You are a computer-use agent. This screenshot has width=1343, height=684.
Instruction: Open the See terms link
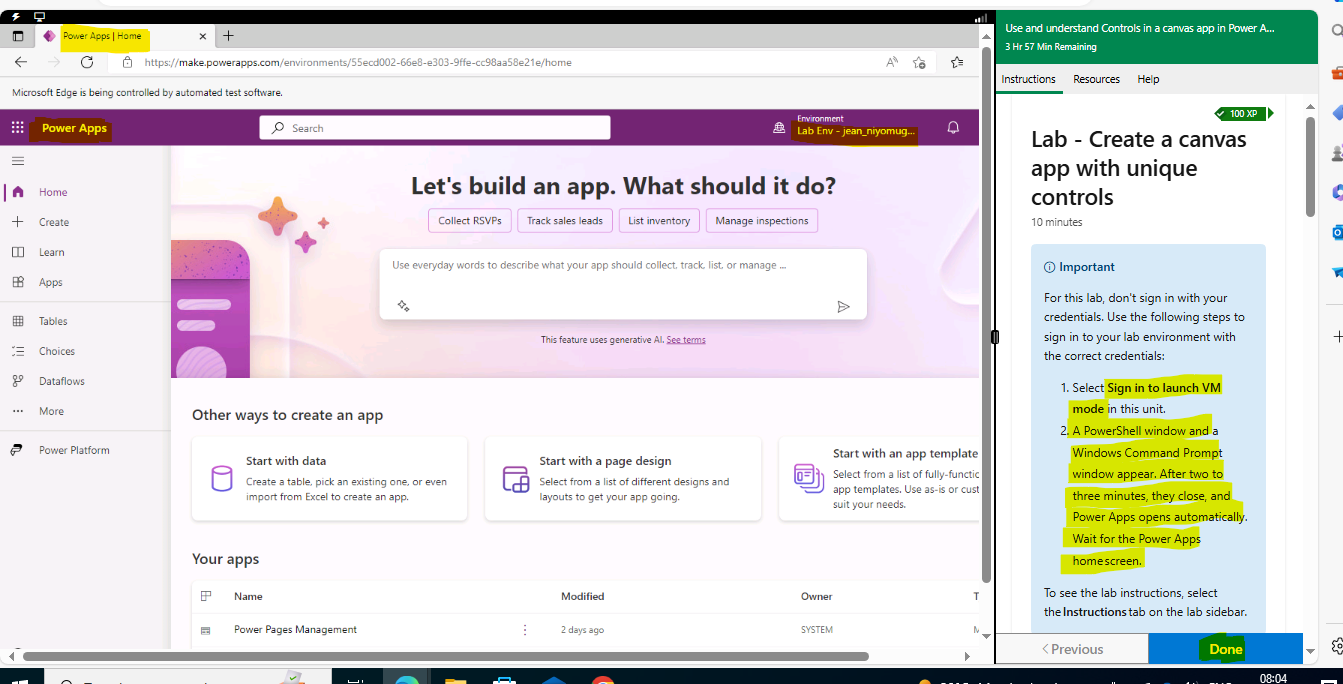click(686, 340)
